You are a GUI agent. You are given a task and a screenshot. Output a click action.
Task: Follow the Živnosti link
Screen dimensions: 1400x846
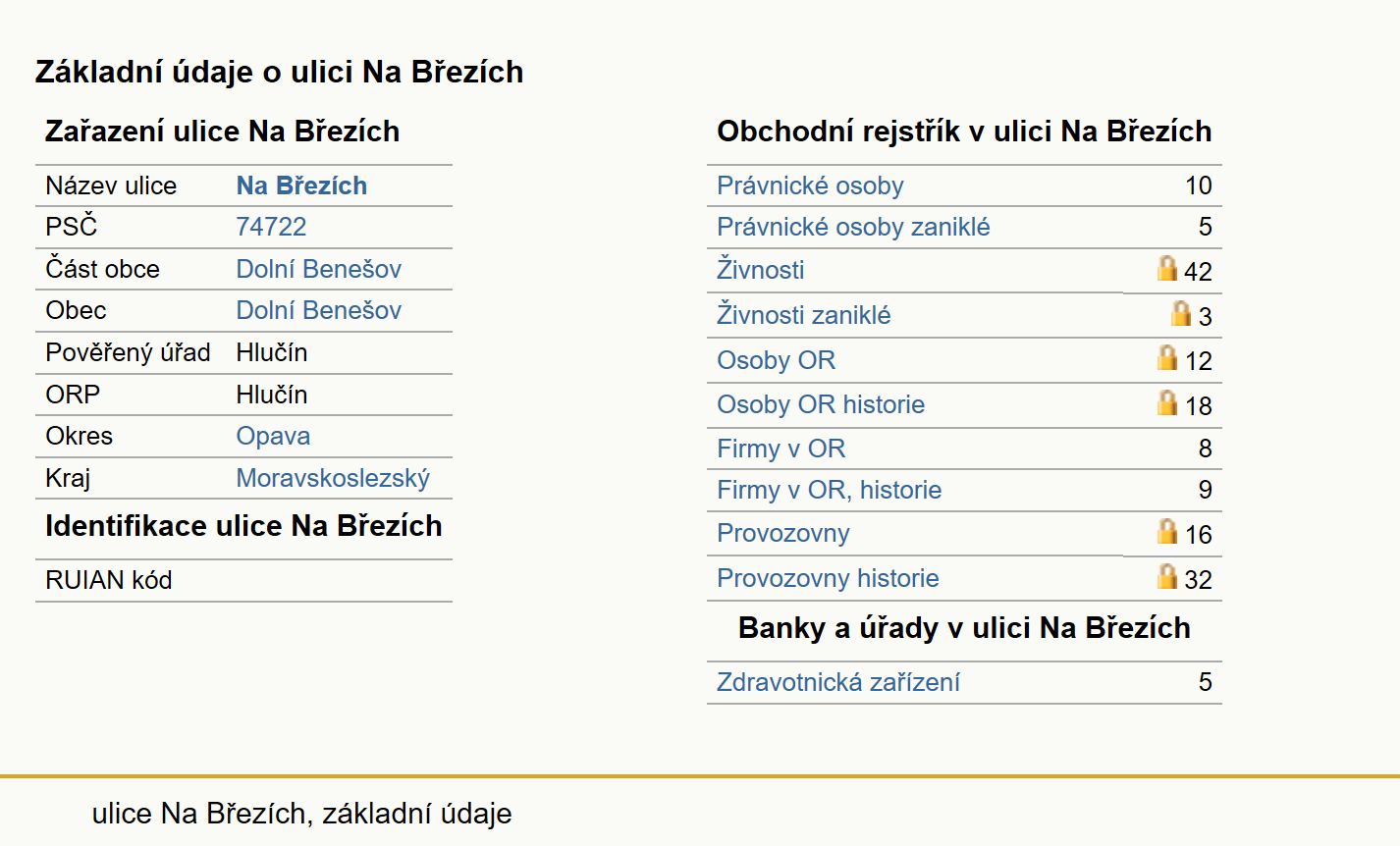click(x=760, y=270)
